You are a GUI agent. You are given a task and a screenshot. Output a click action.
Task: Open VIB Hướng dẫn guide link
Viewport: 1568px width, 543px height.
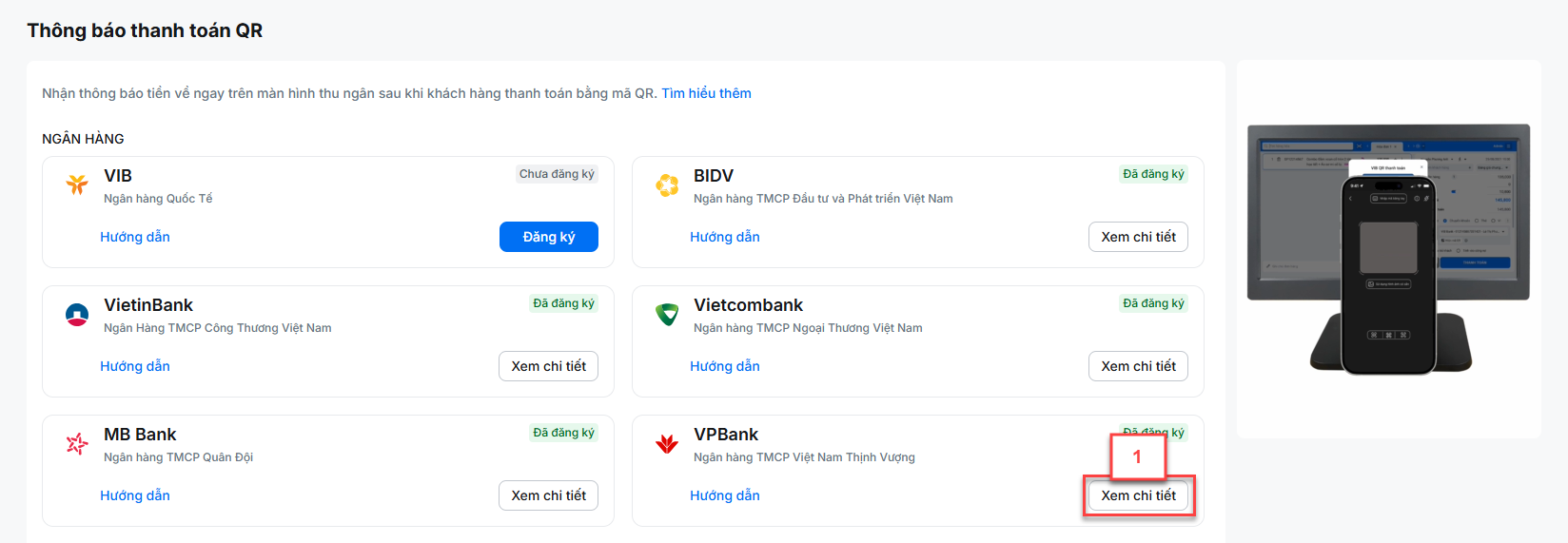135,237
